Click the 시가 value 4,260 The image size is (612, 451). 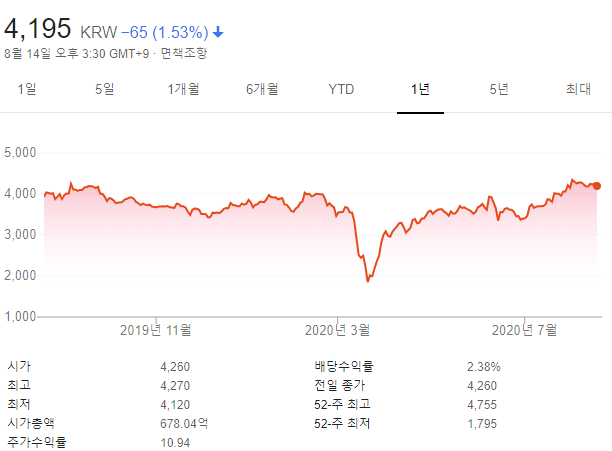175,367
